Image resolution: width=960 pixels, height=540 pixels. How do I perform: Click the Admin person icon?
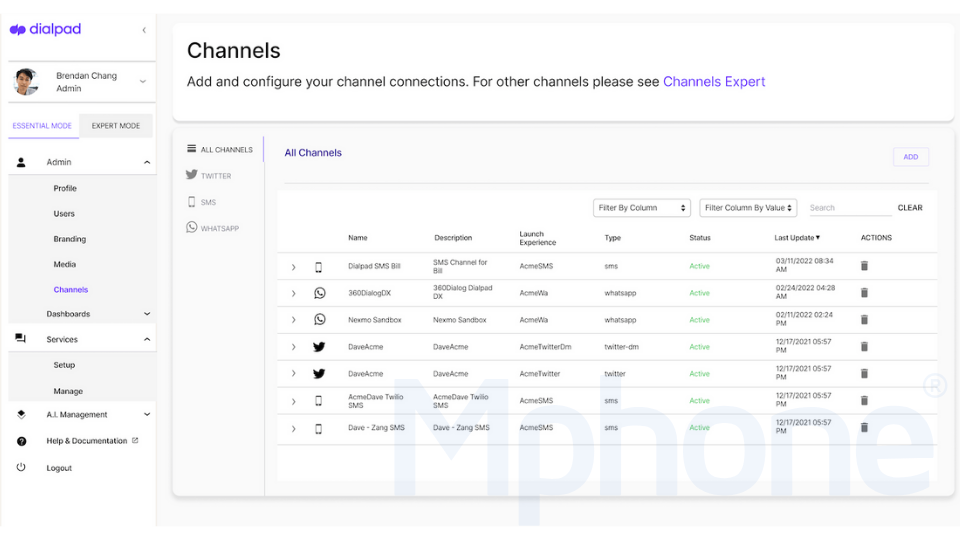click(x=21, y=162)
